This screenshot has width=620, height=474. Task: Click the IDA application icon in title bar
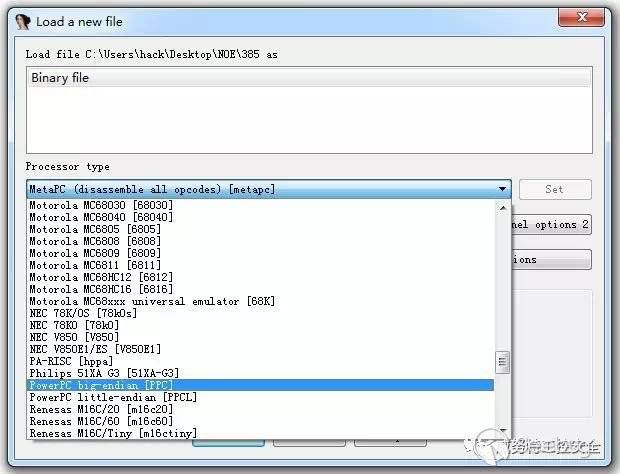pos(23,21)
